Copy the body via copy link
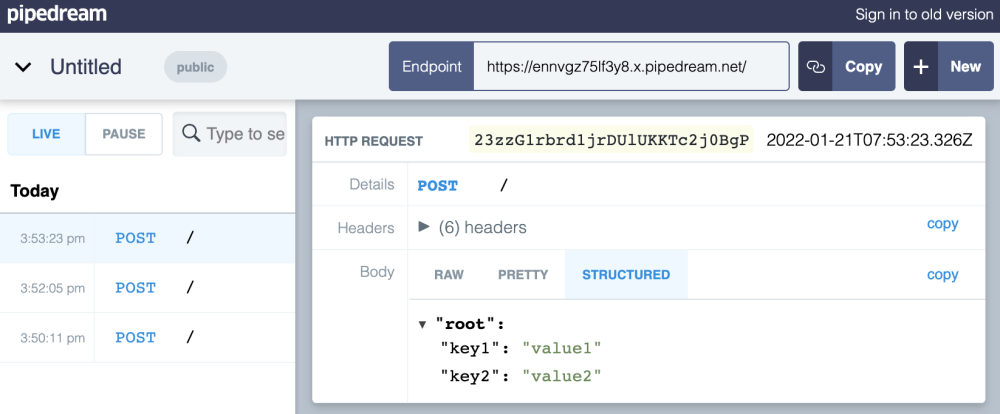 942,274
